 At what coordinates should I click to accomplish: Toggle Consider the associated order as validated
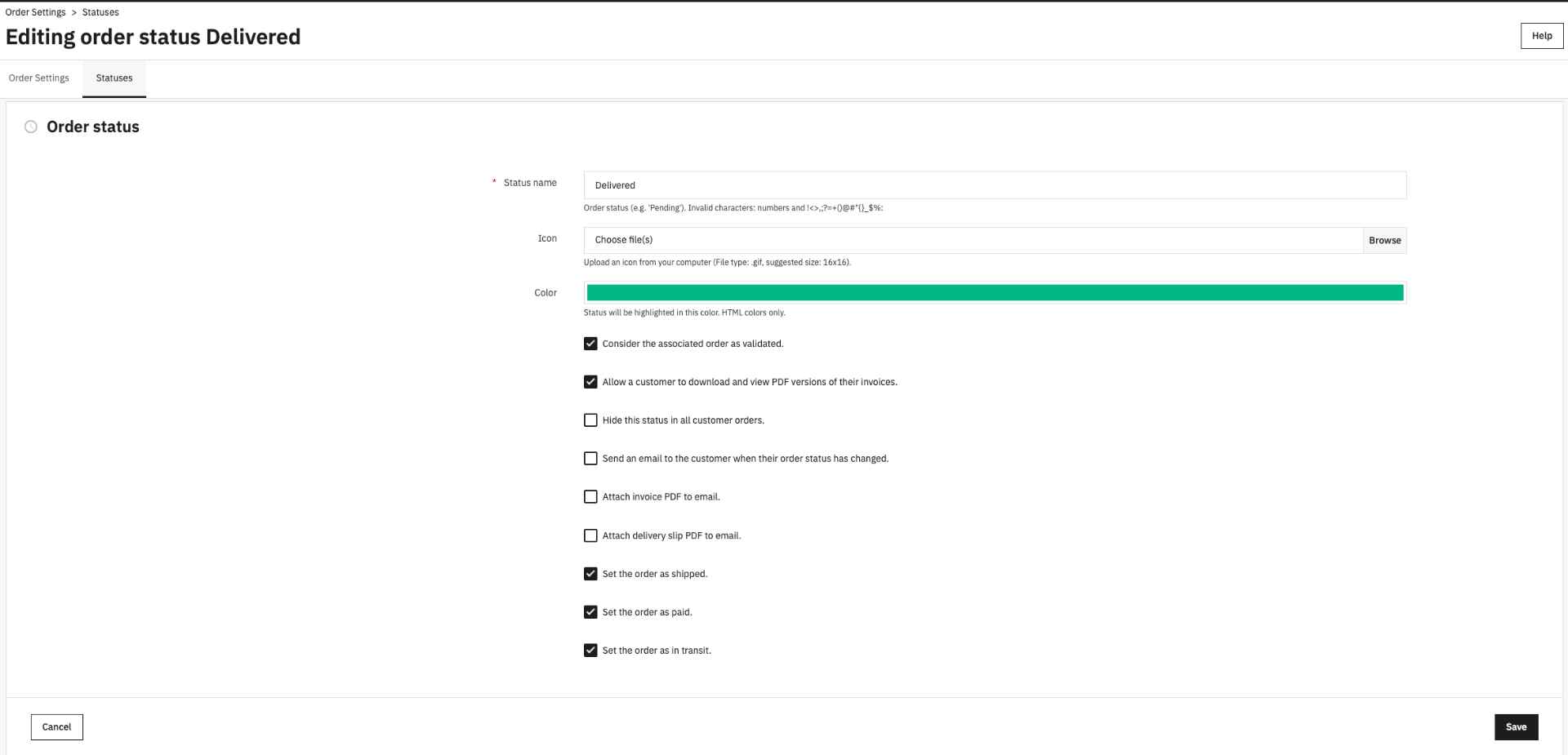coord(590,344)
